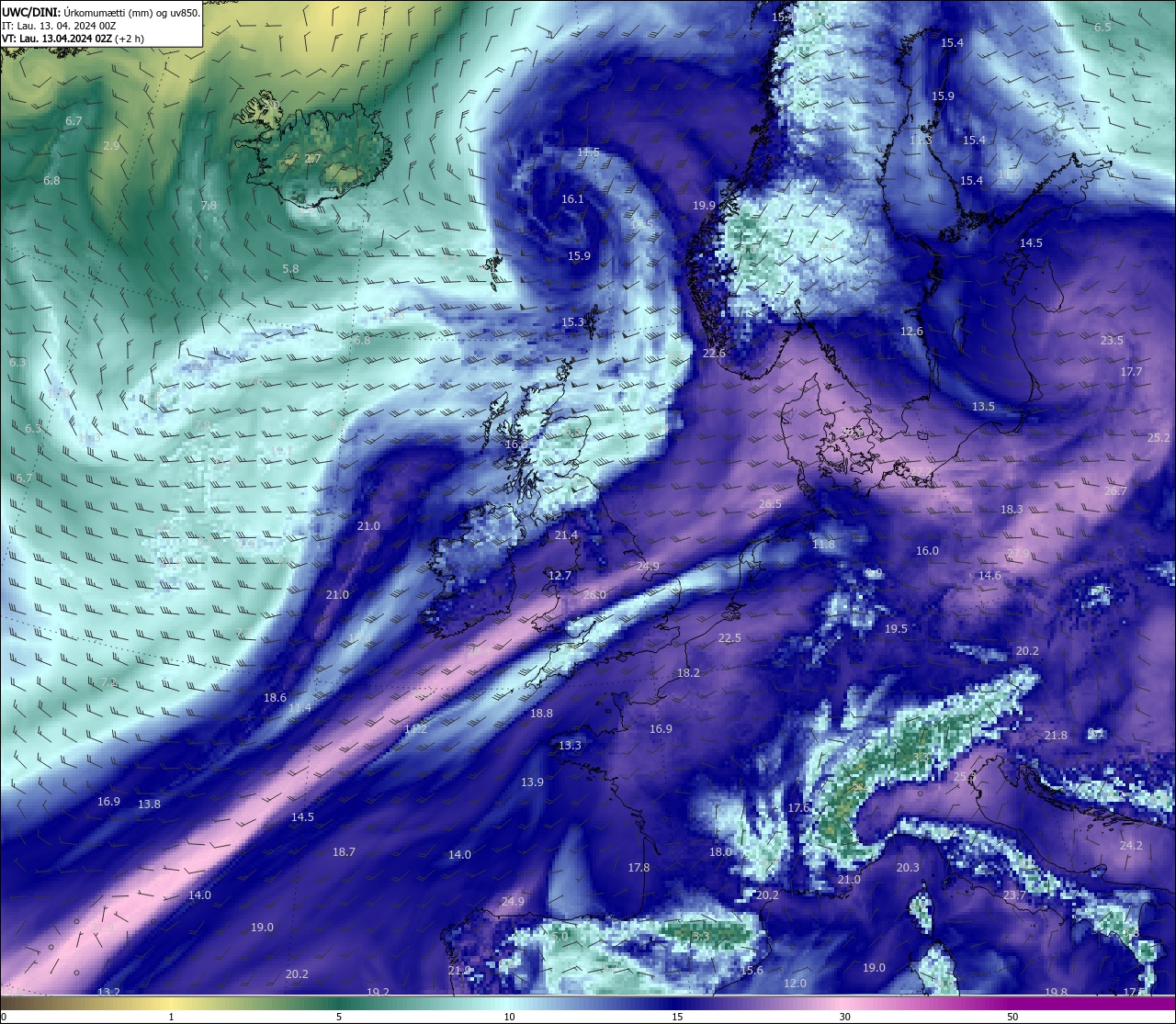1176x1024 pixels.
Task: Click the colour bar tick labelled 10
Action: tap(508, 1017)
